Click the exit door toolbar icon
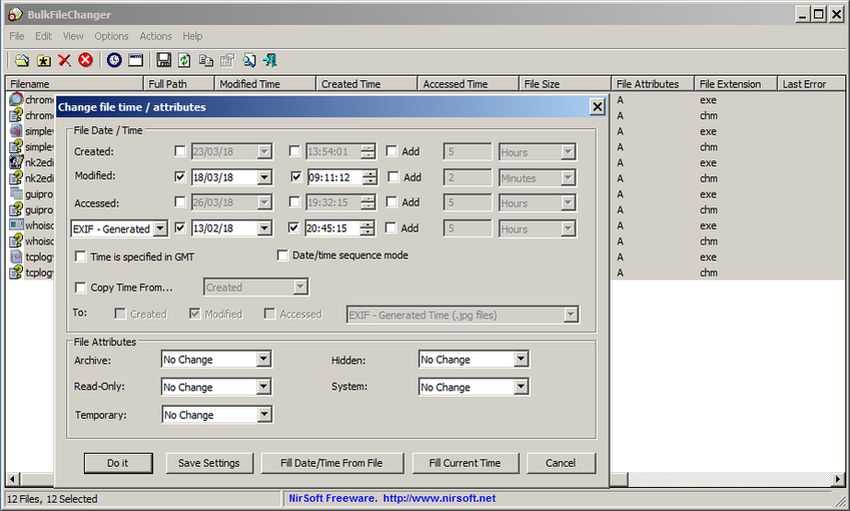 click(x=270, y=60)
